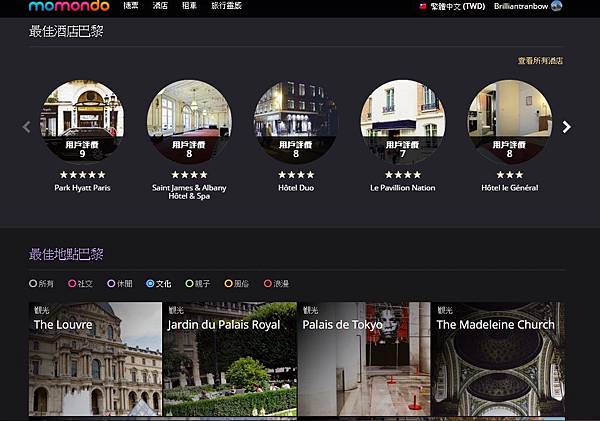Open the Hôtel le Général photo

[x=509, y=121]
